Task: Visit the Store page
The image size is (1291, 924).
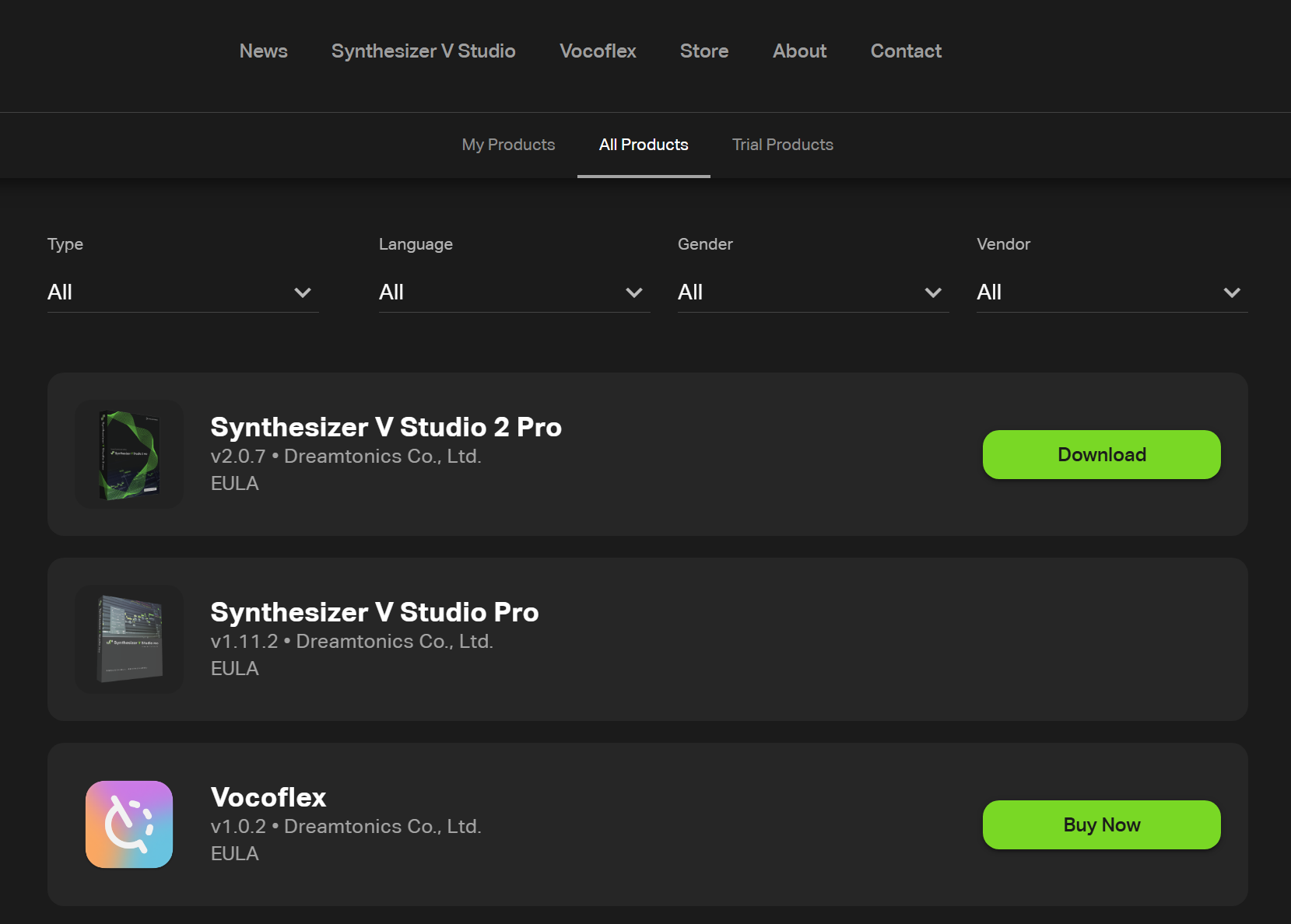Action: [704, 51]
